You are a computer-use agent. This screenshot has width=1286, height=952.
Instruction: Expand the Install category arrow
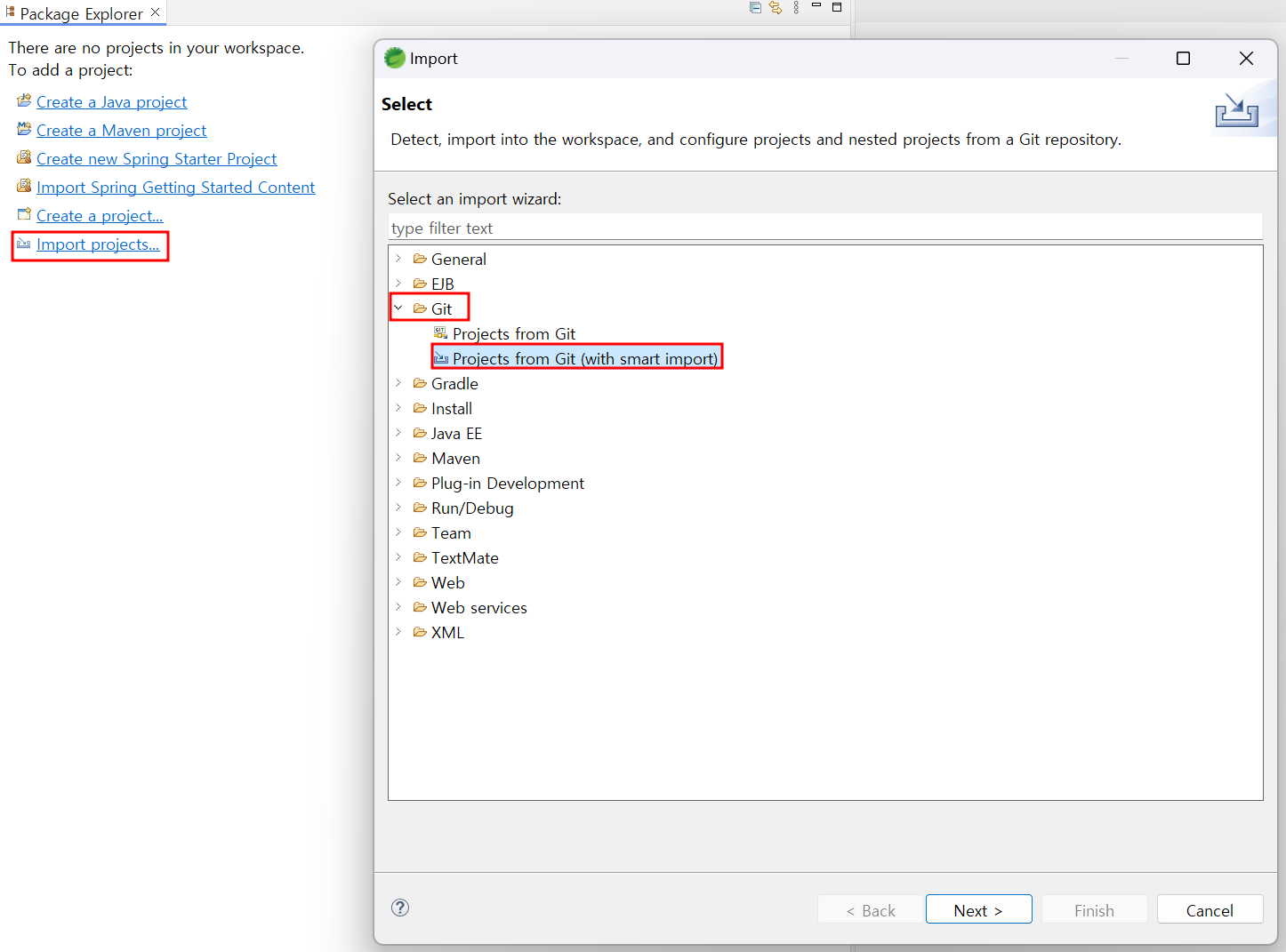[398, 408]
